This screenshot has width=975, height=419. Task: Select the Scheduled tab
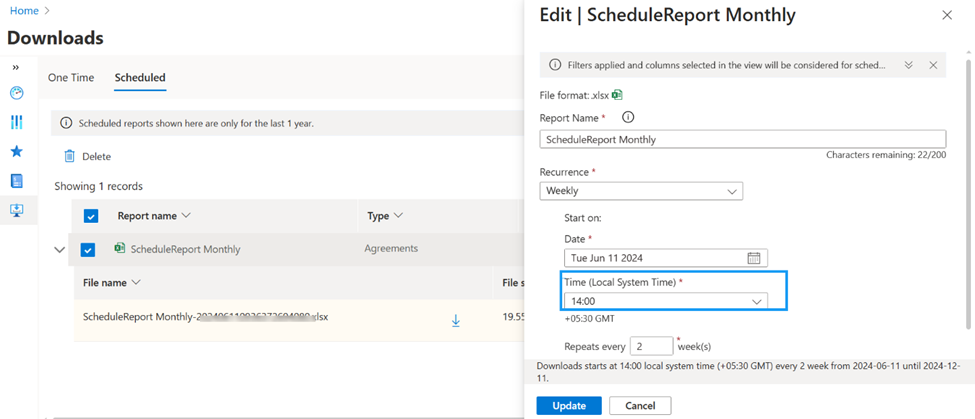point(140,77)
